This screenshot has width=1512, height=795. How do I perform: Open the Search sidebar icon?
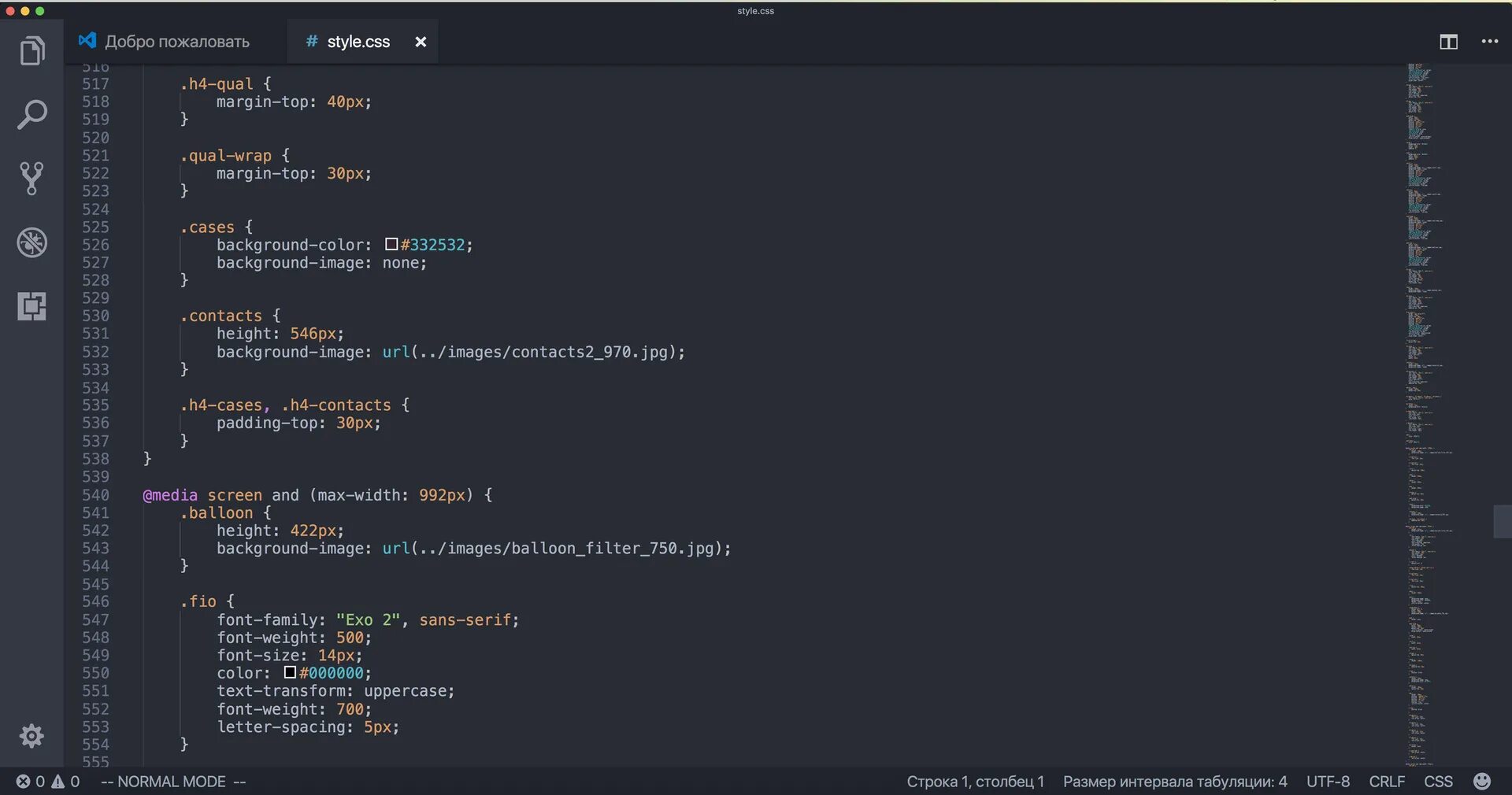click(x=31, y=114)
